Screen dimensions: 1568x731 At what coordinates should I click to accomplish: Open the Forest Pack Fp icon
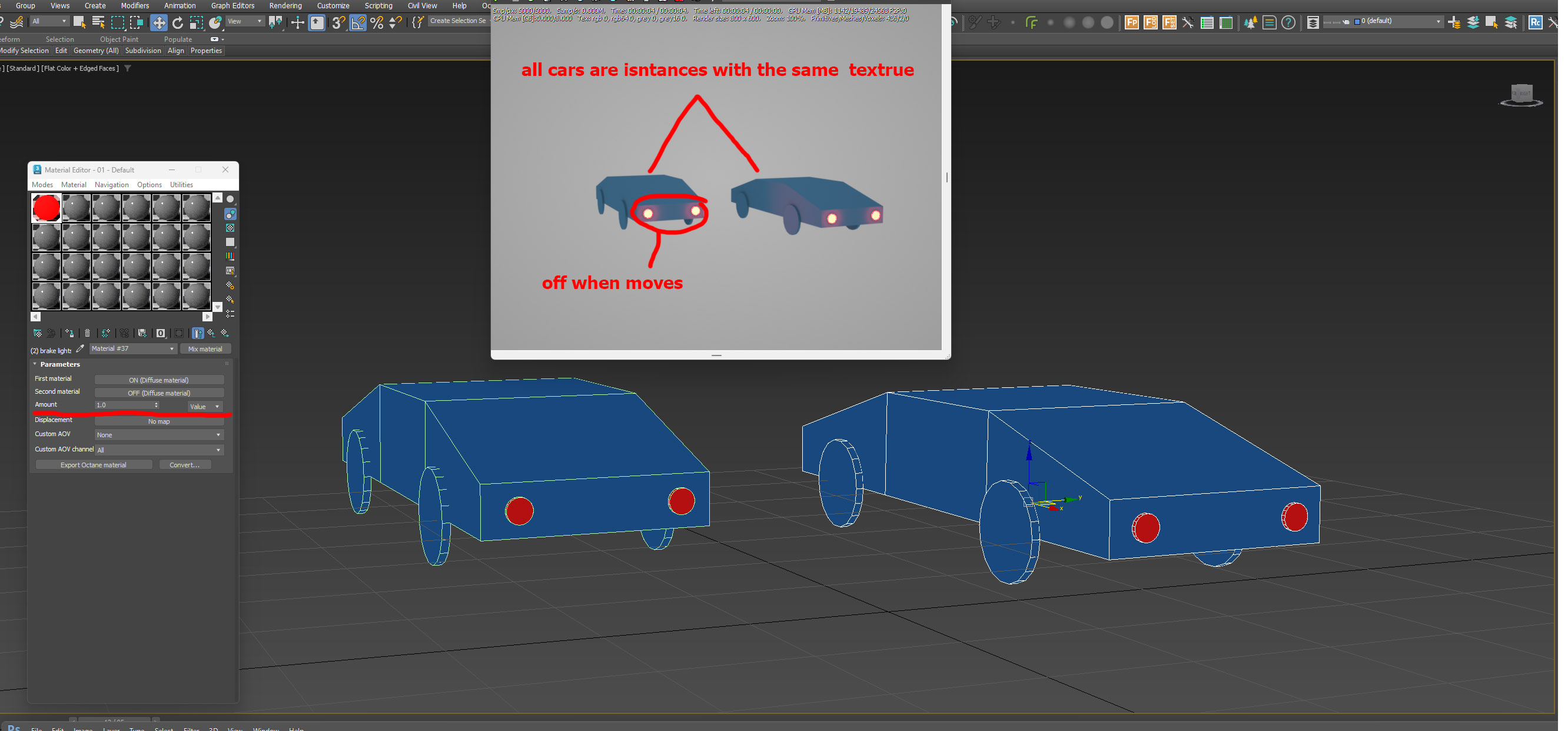[1132, 22]
